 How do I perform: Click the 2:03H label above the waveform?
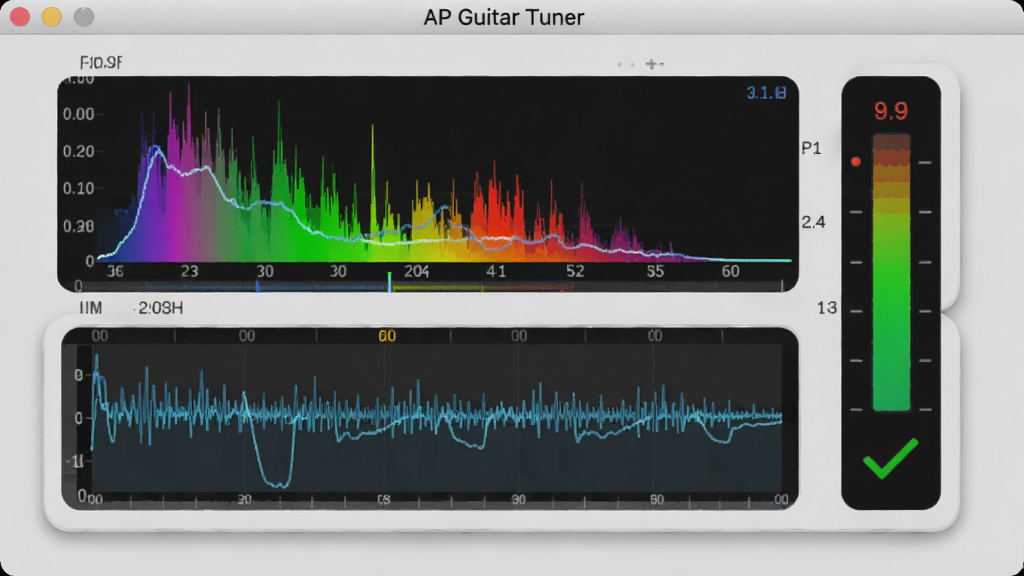click(160, 308)
